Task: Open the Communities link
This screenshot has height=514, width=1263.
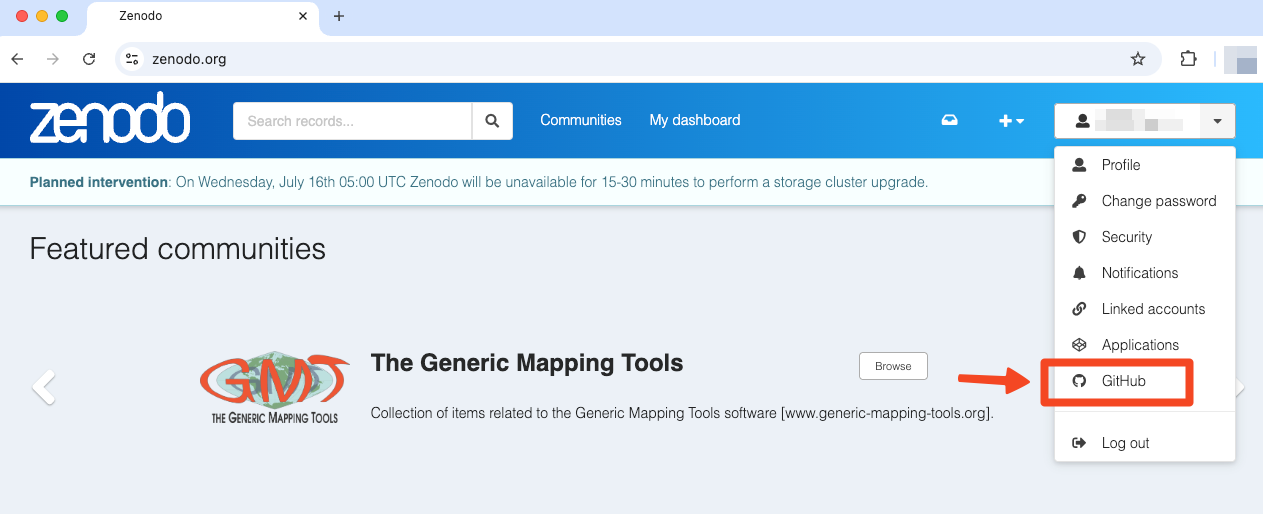Action: [581, 120]
